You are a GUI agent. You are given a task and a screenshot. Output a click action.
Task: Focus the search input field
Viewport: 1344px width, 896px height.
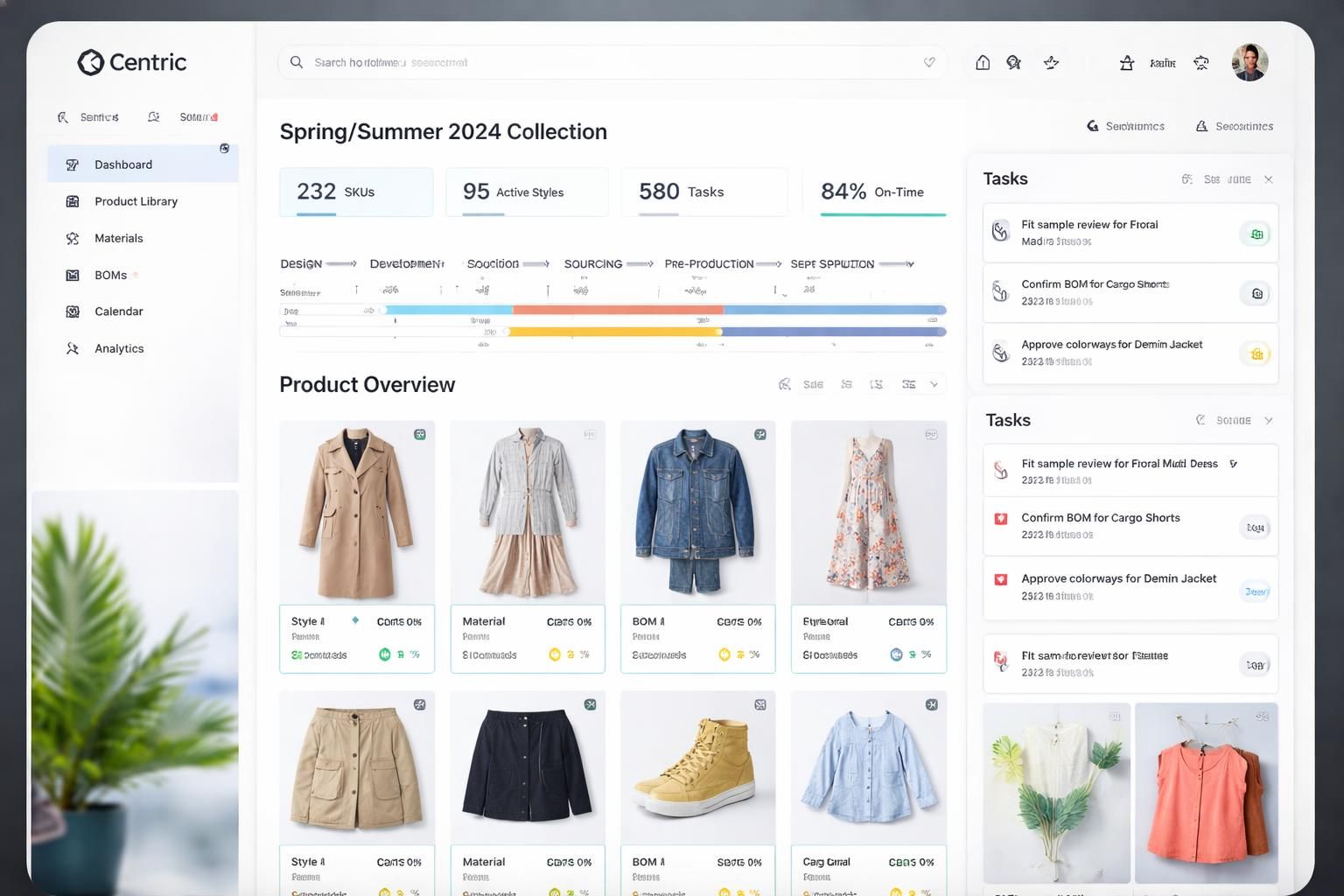[612, 62]
